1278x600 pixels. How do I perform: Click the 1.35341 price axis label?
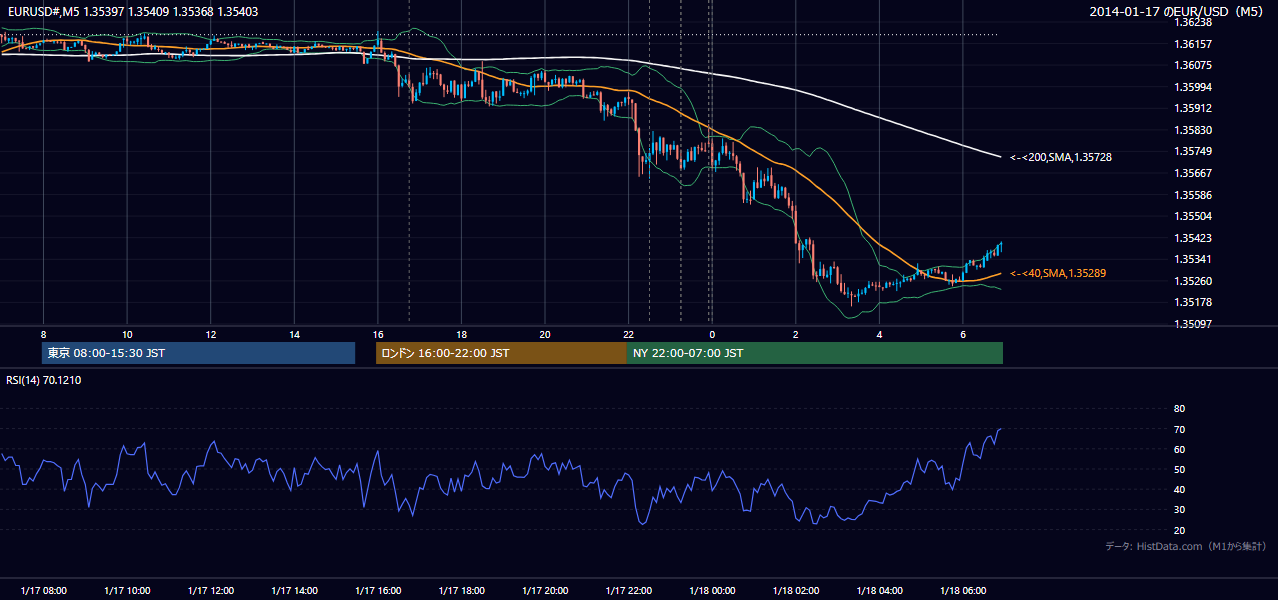click(1193, 259)
